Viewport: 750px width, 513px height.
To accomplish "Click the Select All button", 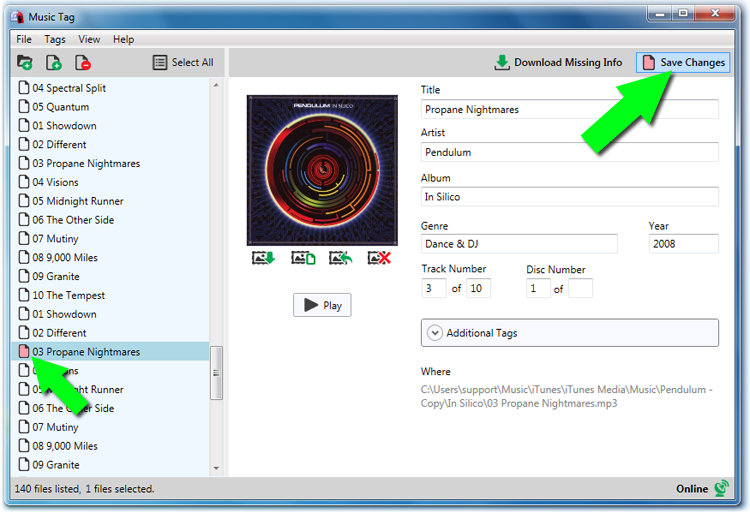I will [x=183, y=63].
